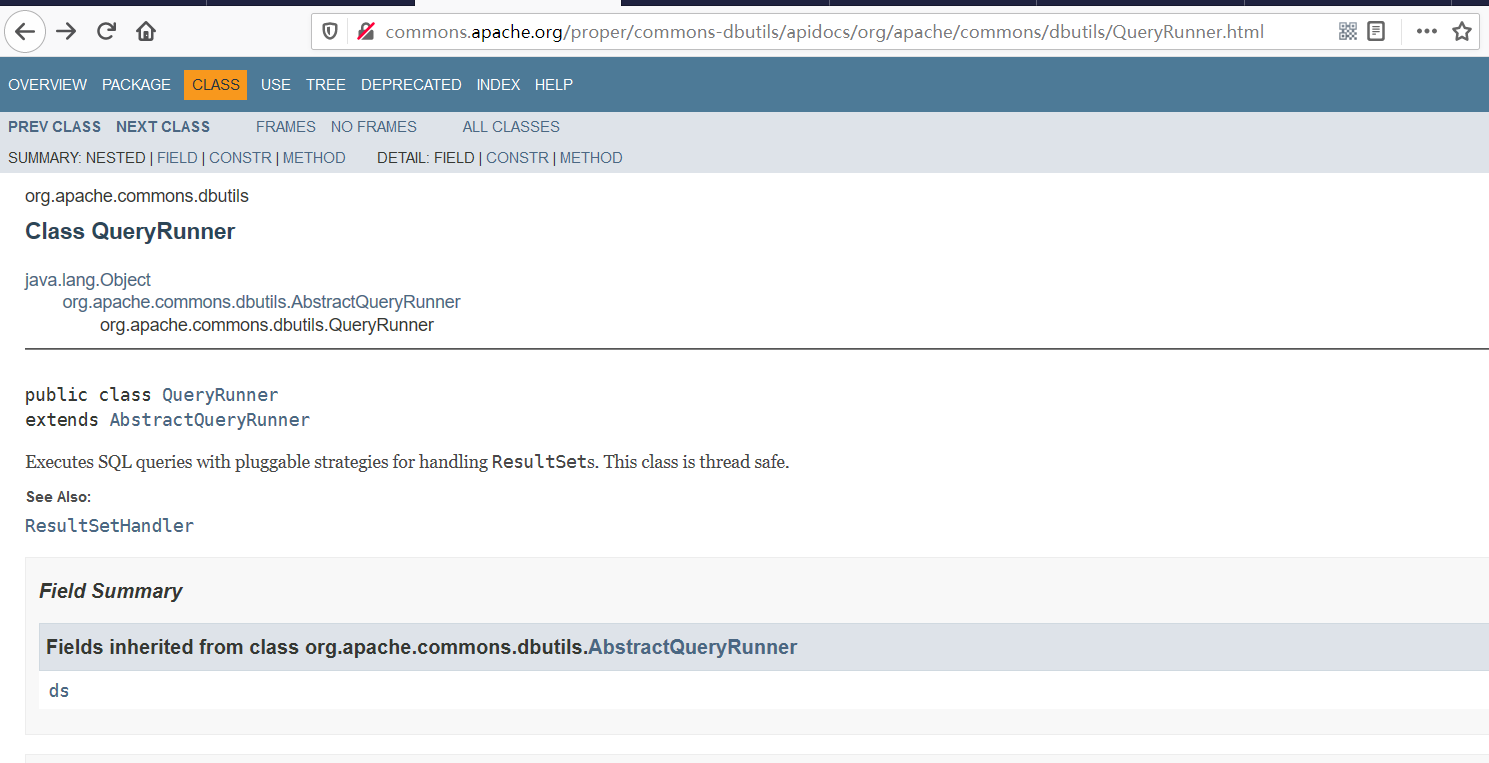
Task: Reload the current page
Action: [105, 31]
